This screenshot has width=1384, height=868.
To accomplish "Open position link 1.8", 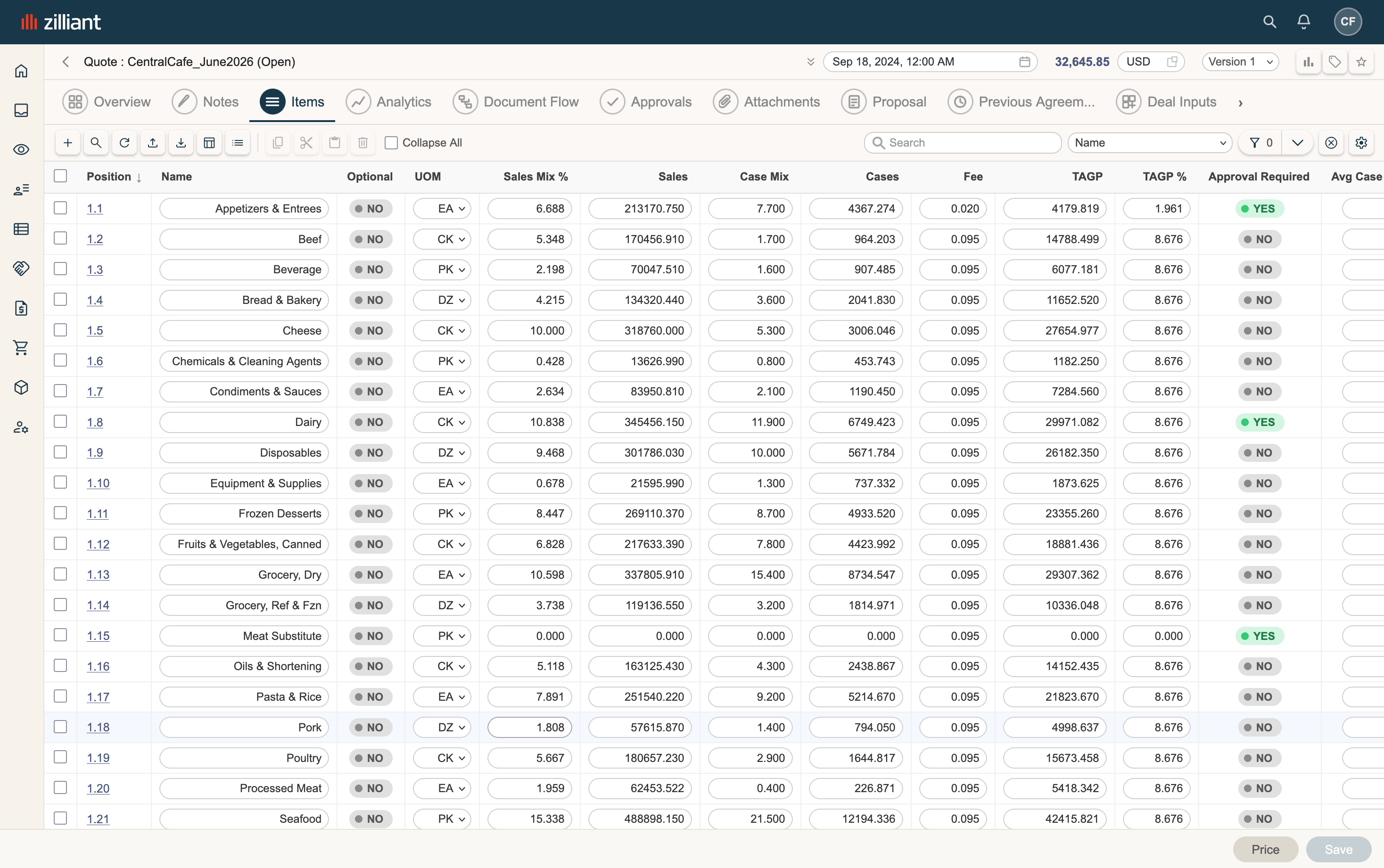I will tap(95, 423).
